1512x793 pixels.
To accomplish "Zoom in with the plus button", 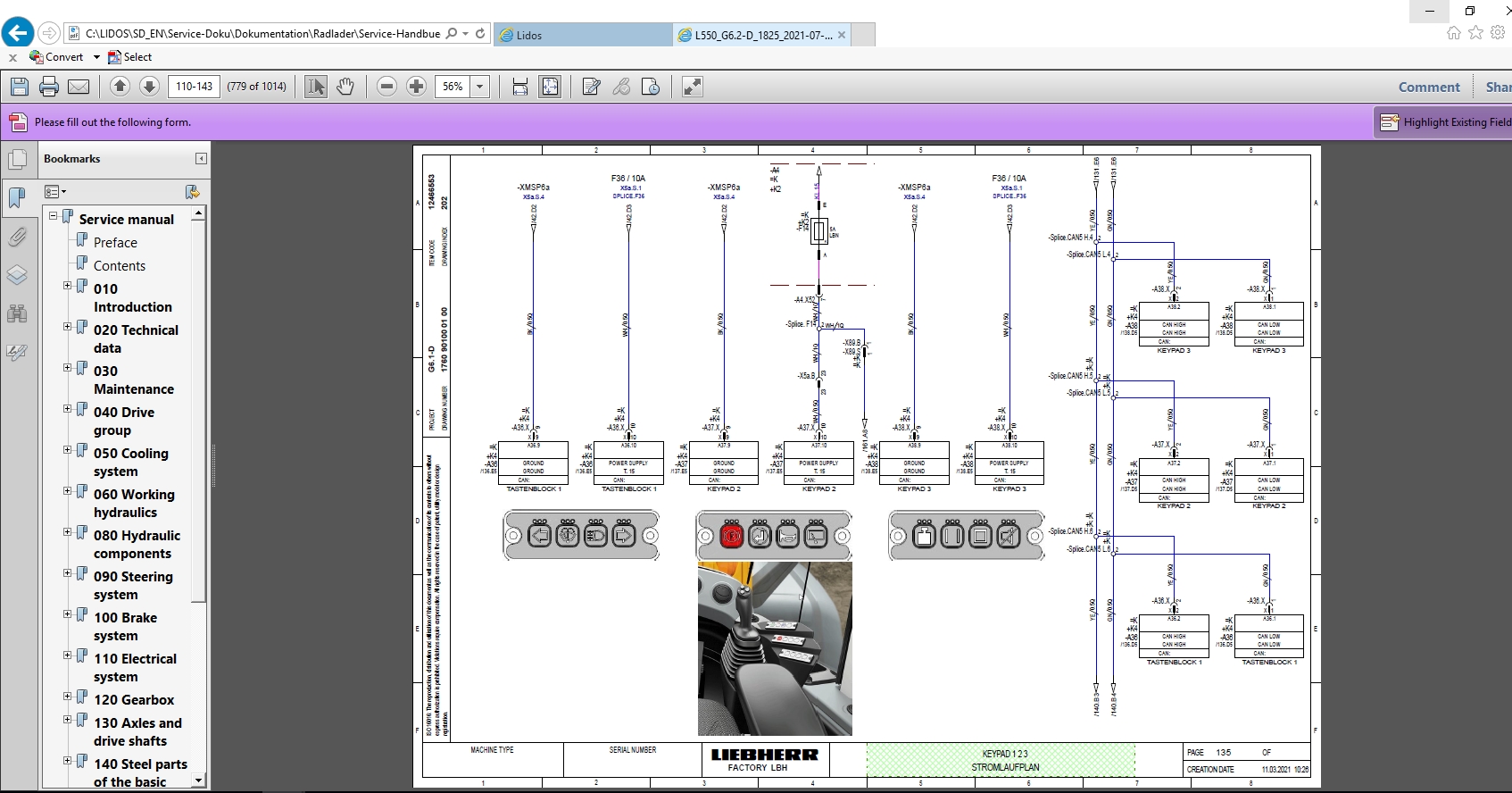I will coord(416,87).
